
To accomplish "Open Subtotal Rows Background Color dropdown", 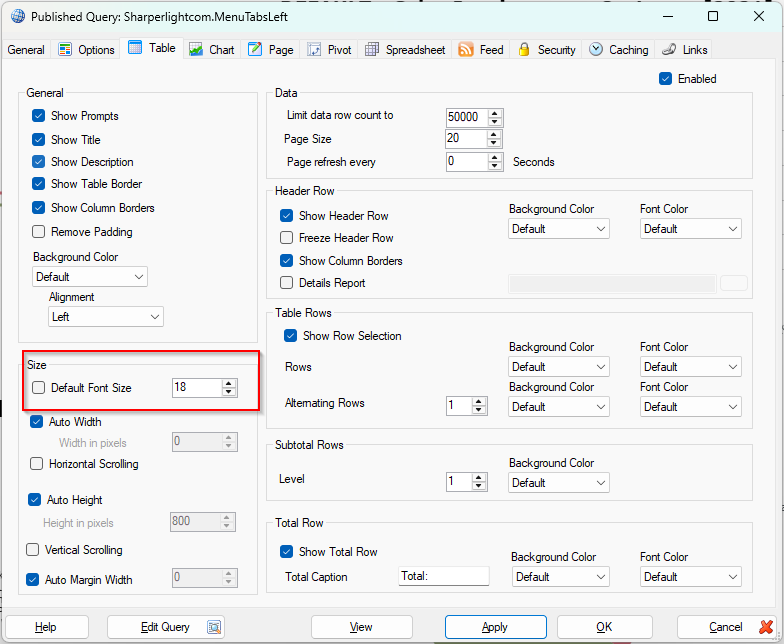I will coord(559,483).
